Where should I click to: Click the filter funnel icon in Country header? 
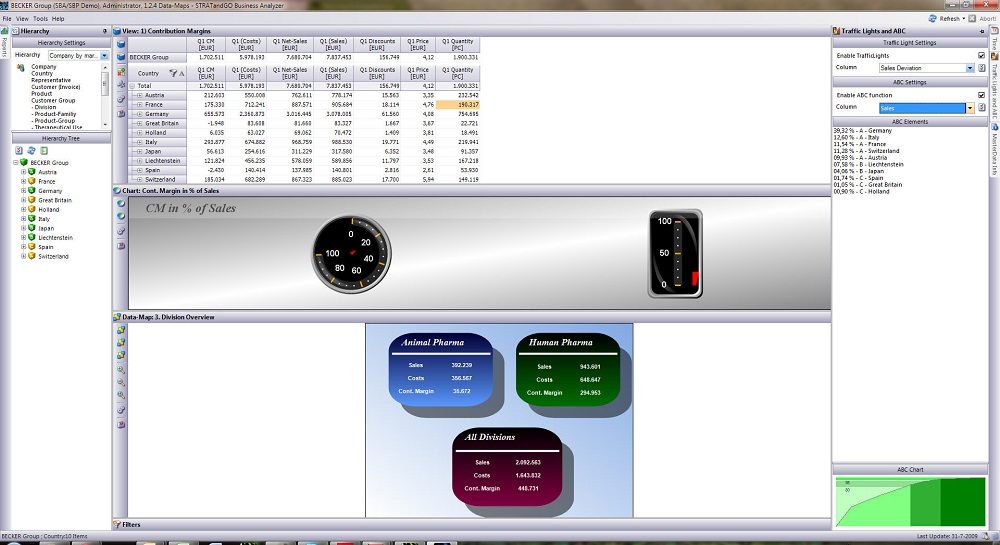(173, 73)
